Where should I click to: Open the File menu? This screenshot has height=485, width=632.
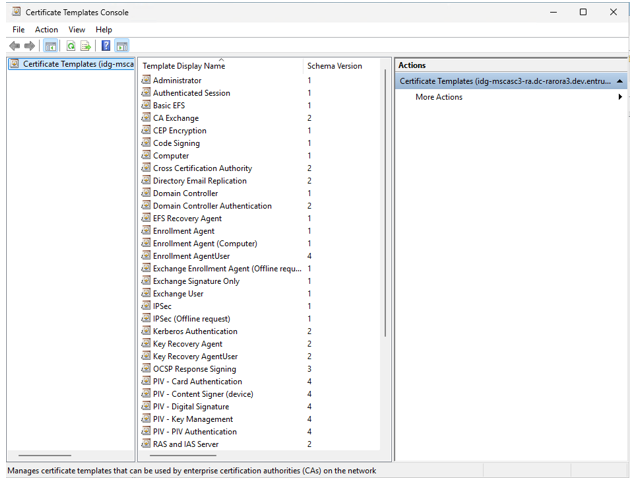tap(18, 30)
